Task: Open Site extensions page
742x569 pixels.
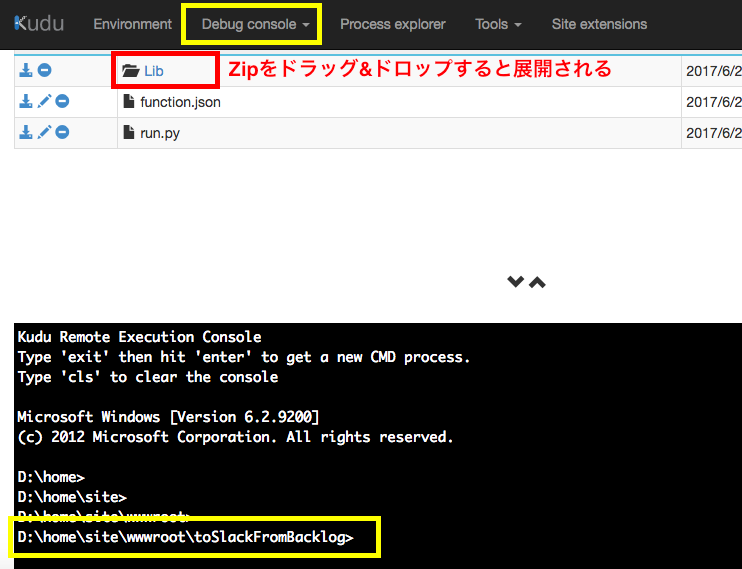Action: 599,24
